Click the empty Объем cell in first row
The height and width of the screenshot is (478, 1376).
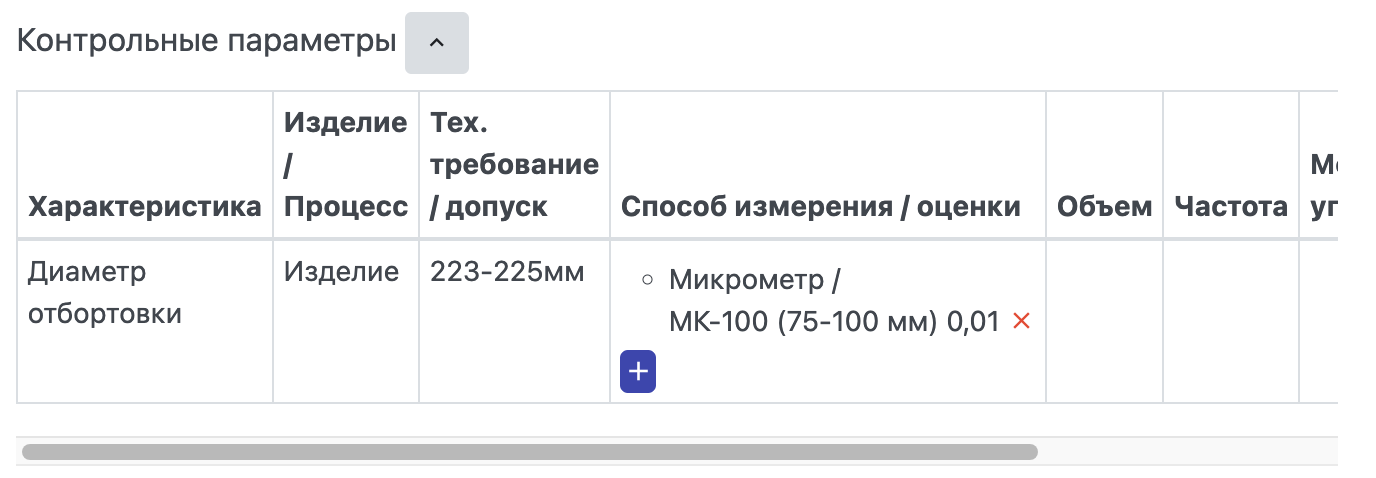1105,321
